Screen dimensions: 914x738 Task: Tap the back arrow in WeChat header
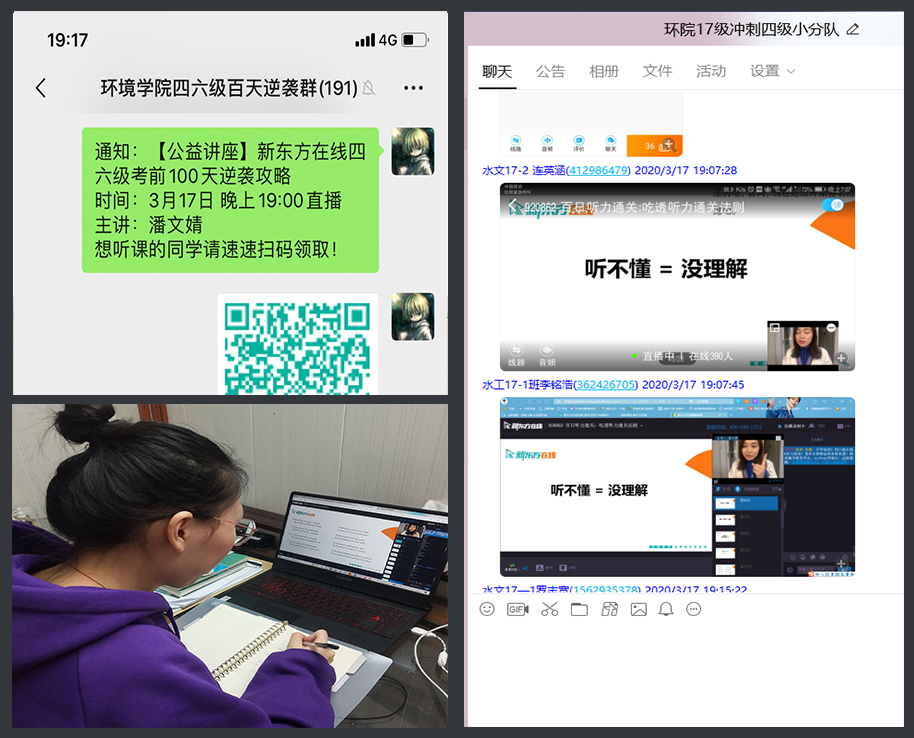pyautogui.click(x=41, y=88)
